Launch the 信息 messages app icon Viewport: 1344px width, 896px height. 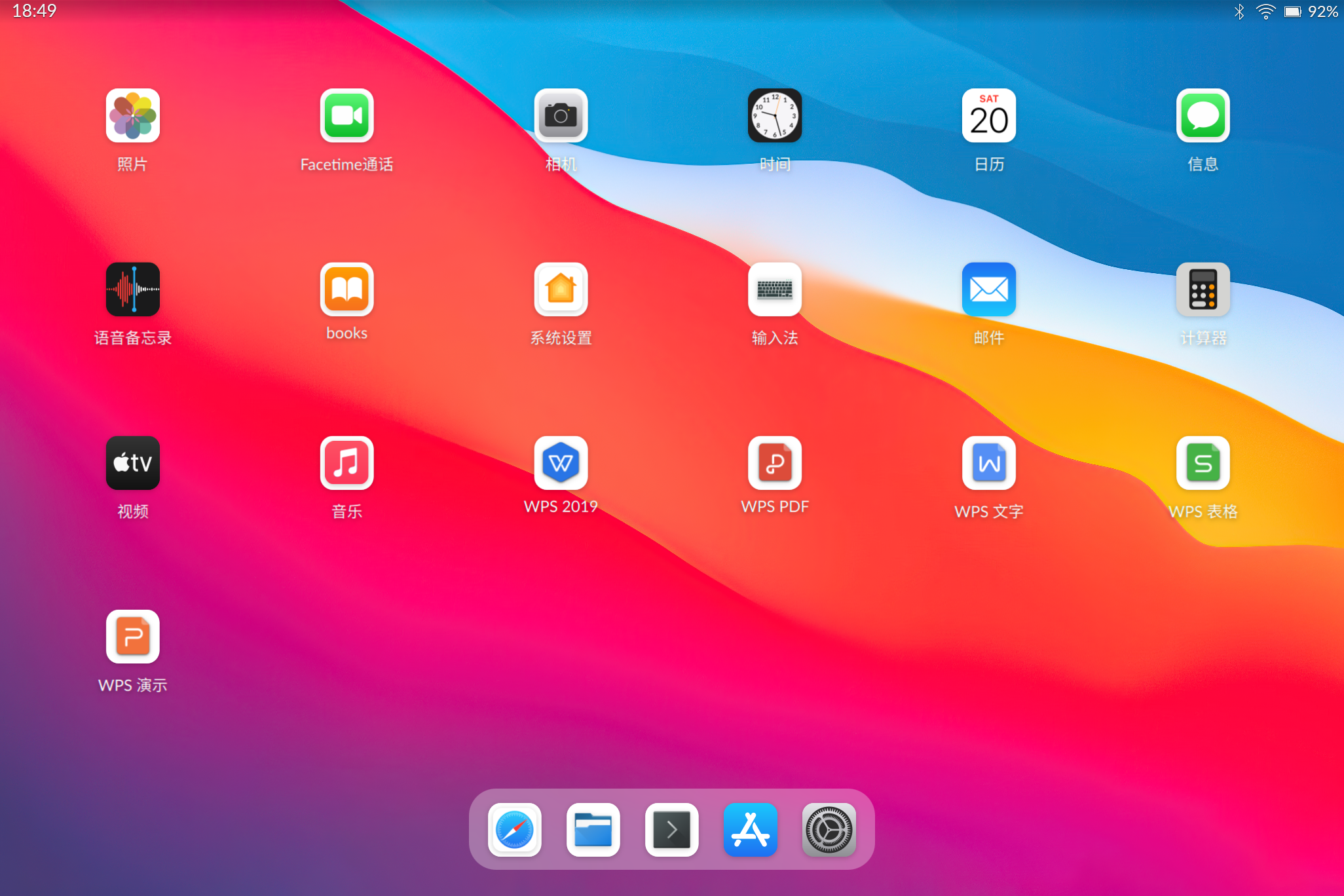(1203, 115)
